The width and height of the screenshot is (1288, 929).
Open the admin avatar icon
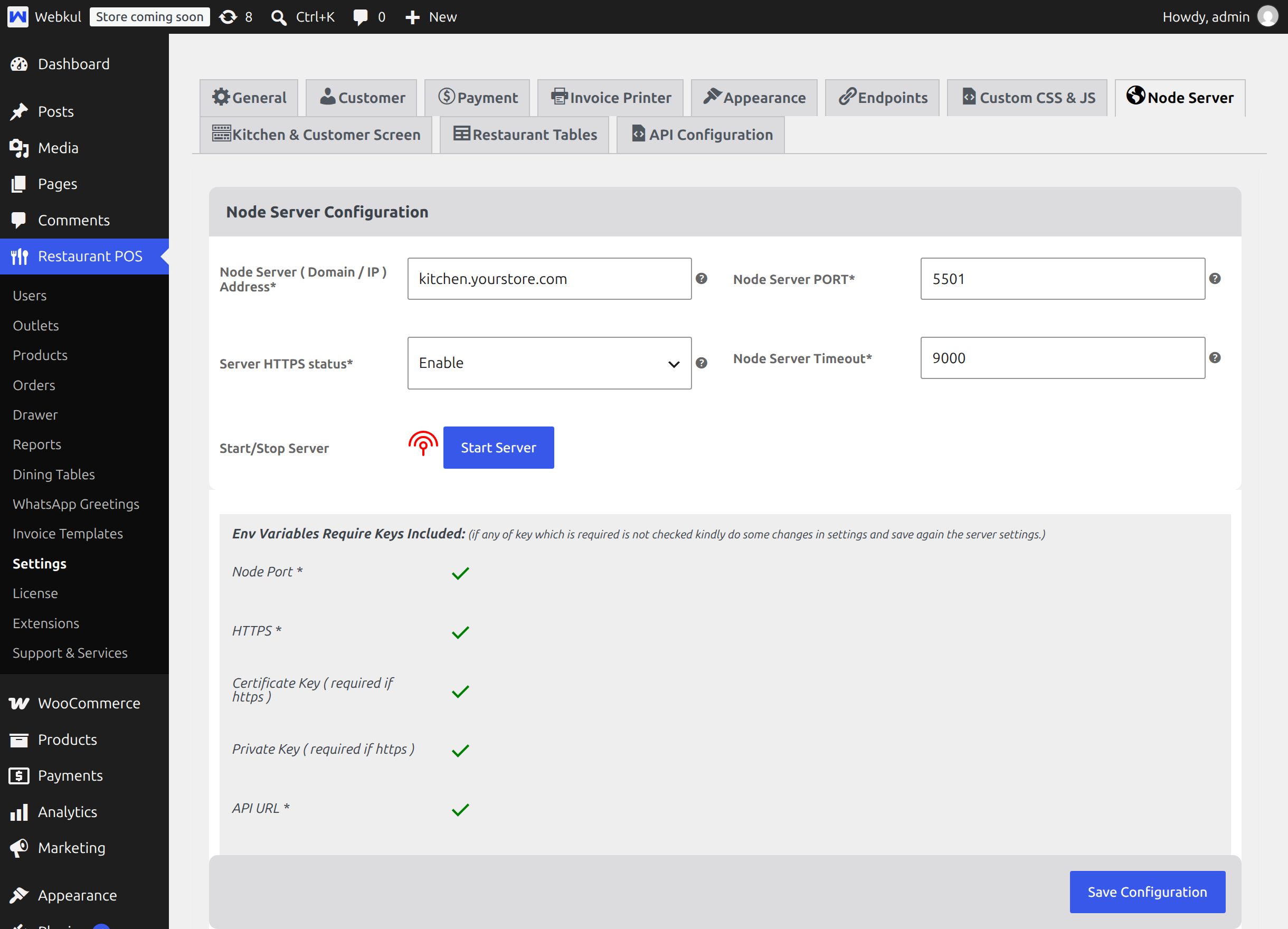(x=1267, y=16)
